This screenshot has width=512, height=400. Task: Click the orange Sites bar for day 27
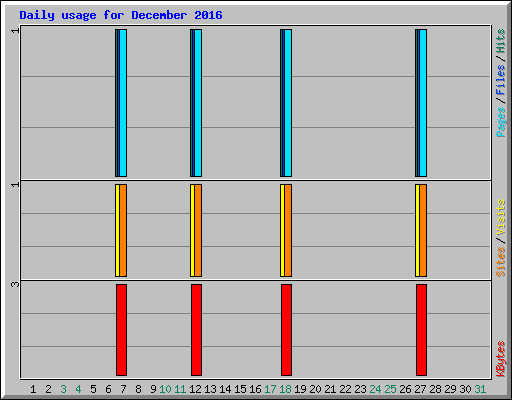click(423, 230)
